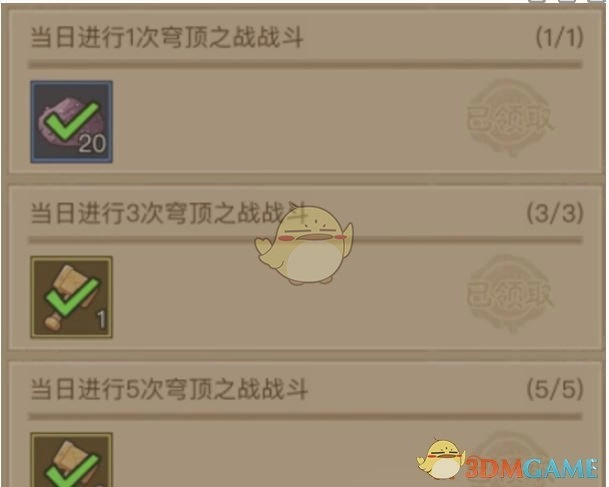Click the small chick beside the 3DMGAME logo

(441, 459)
